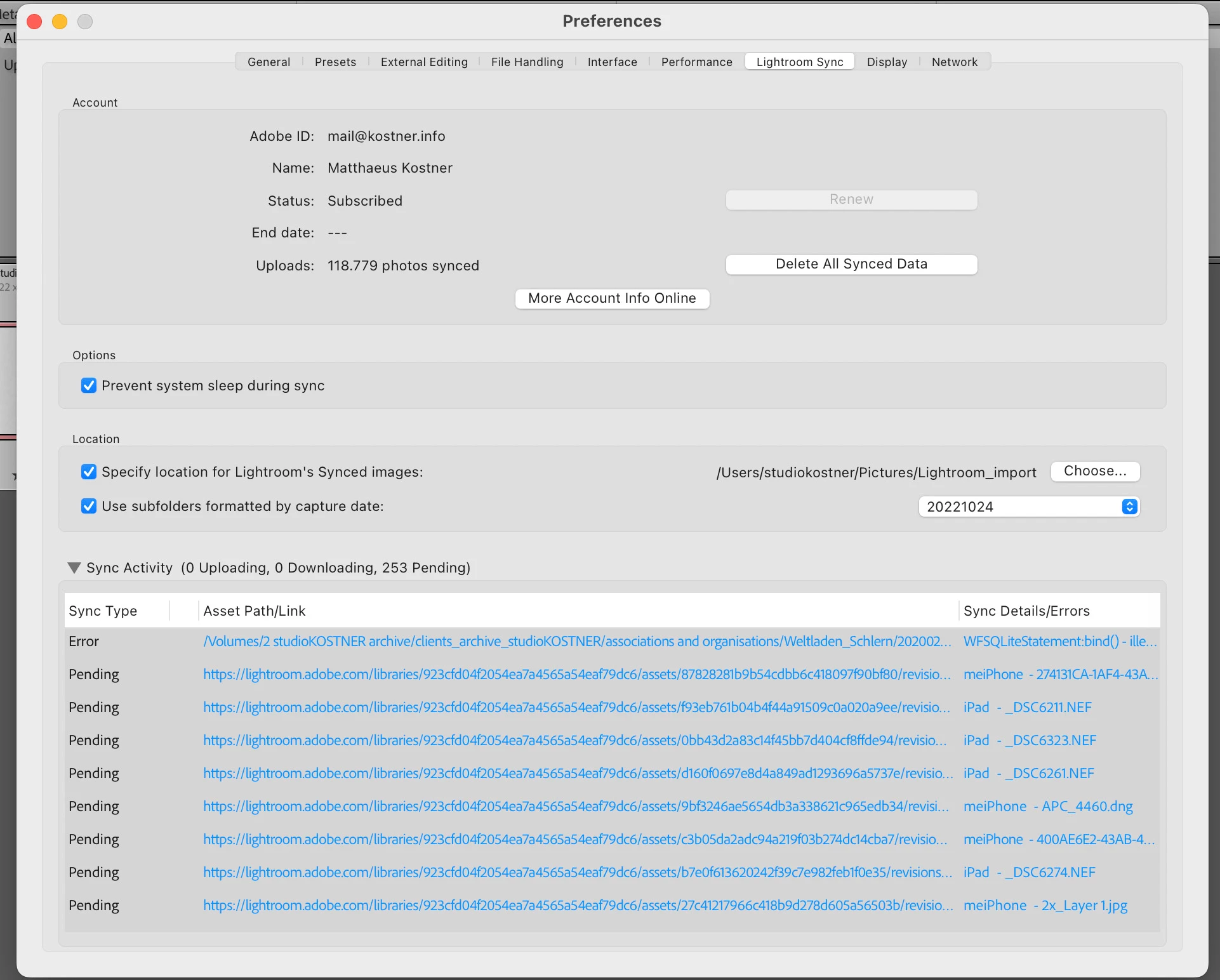The image size is (1220, 980).
Task: Click Delete All Synced Data button
Action: click(x=851, y=264)
